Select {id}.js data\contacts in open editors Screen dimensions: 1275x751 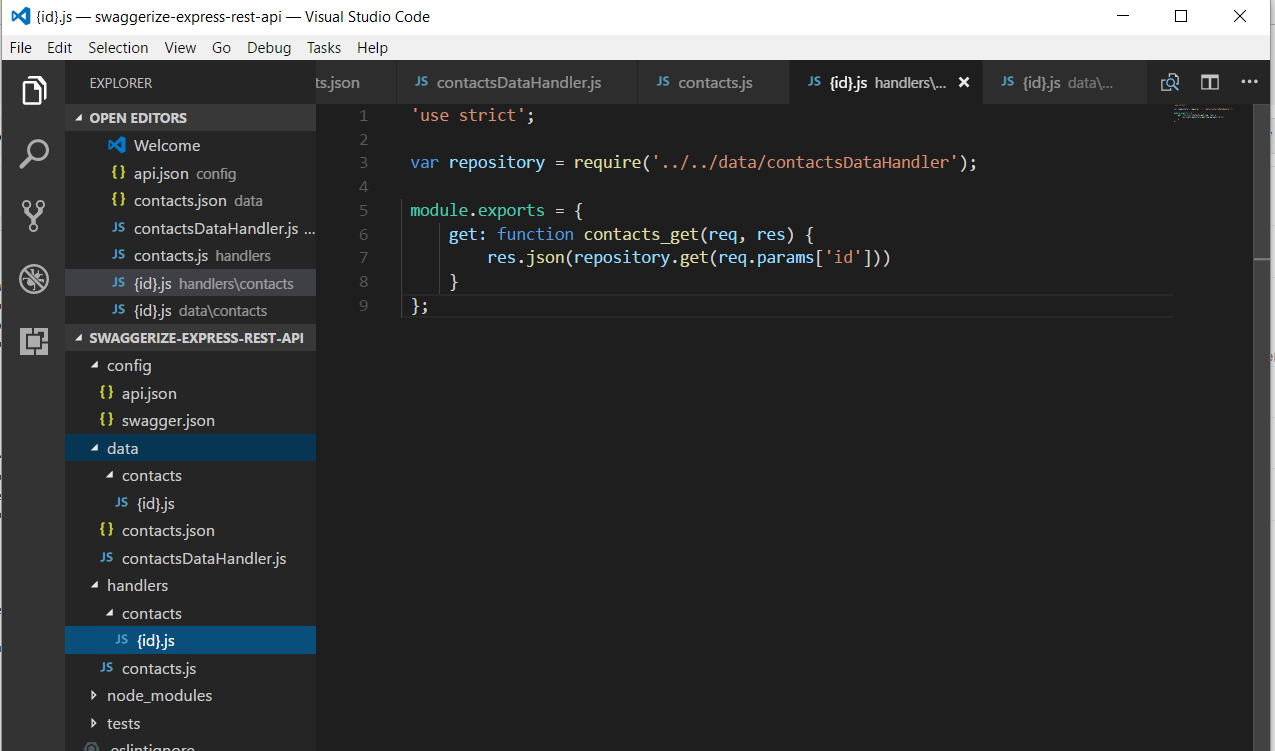pos(190,310)
